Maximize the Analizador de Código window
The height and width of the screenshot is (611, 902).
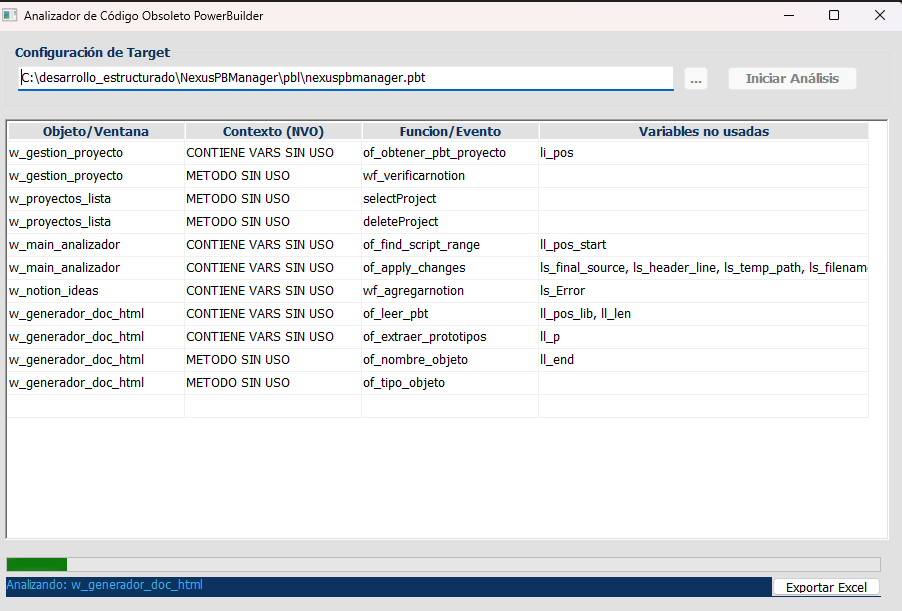coord(834,16)
